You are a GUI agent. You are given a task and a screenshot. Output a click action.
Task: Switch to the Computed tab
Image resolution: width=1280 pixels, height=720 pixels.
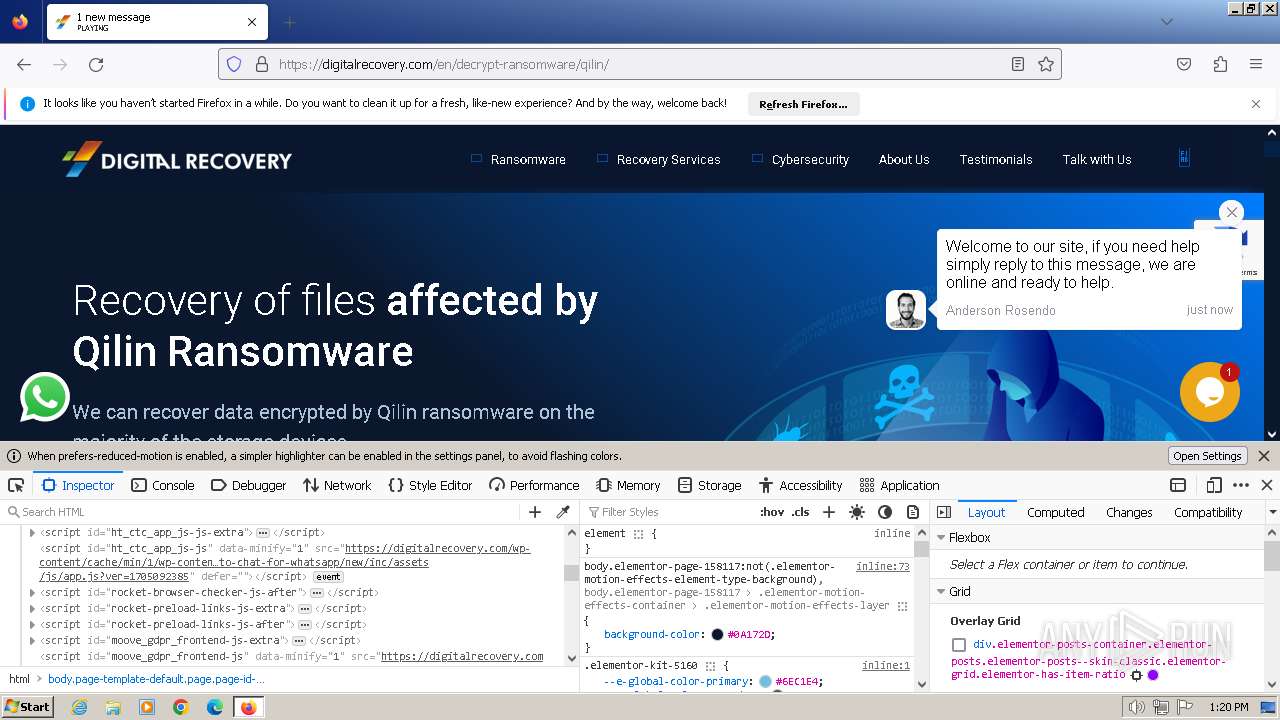click(x=1055, y=512)
